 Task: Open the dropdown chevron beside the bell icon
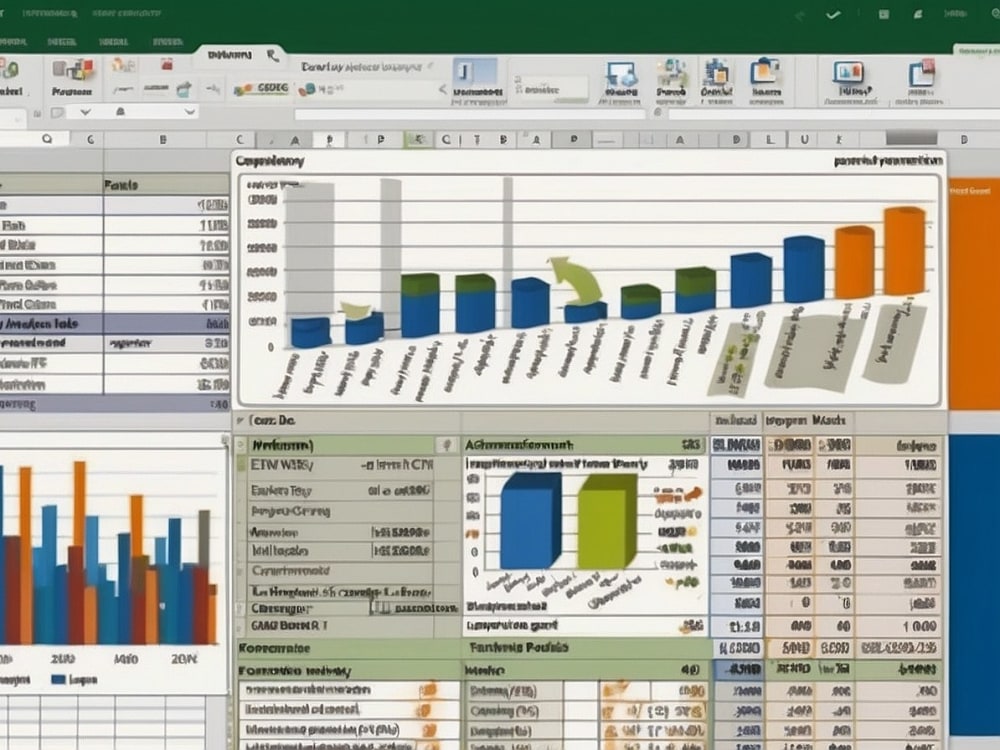coord(189,112)
